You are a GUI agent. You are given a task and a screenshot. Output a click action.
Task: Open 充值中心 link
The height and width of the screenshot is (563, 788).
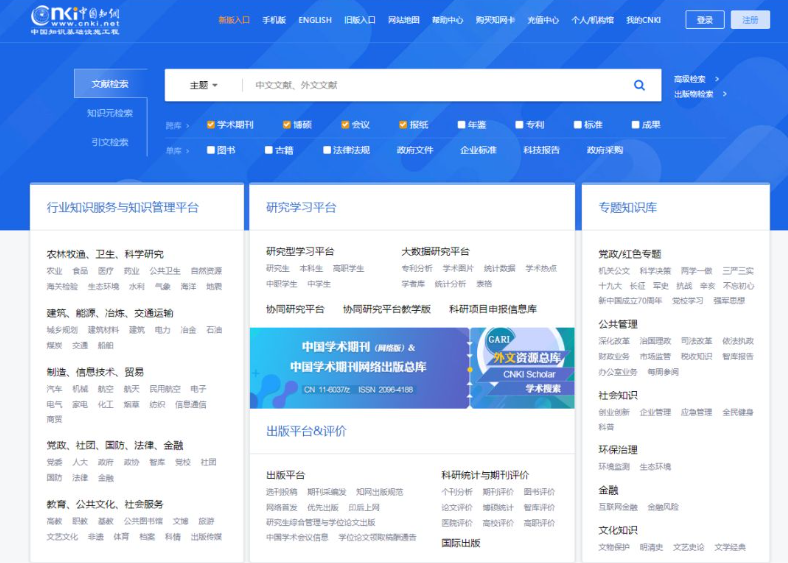543,20
